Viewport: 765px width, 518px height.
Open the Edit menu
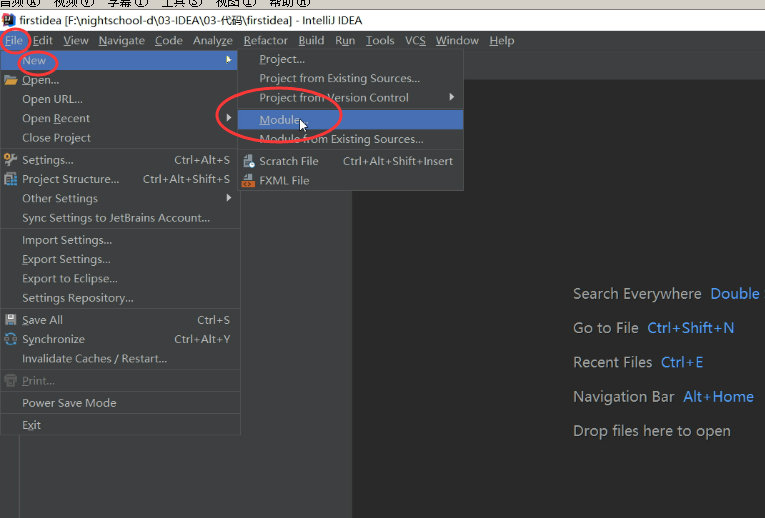point(42,40)
